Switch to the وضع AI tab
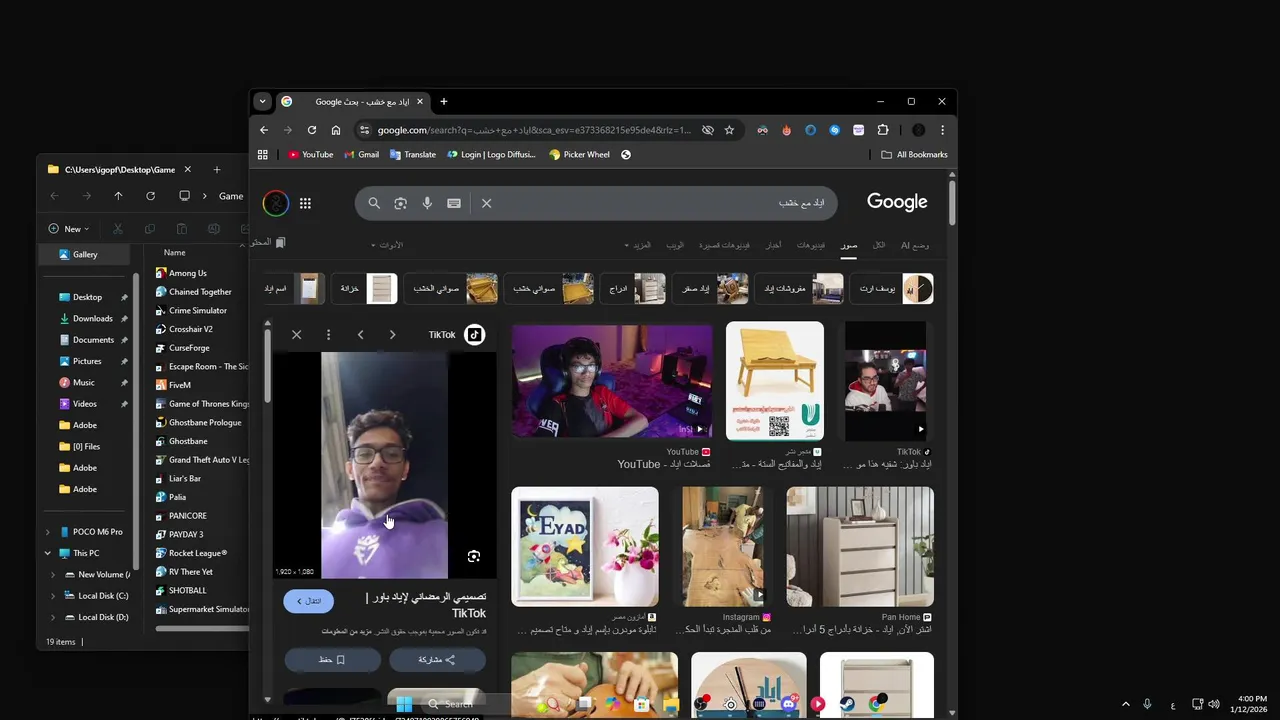 [915, 245]
